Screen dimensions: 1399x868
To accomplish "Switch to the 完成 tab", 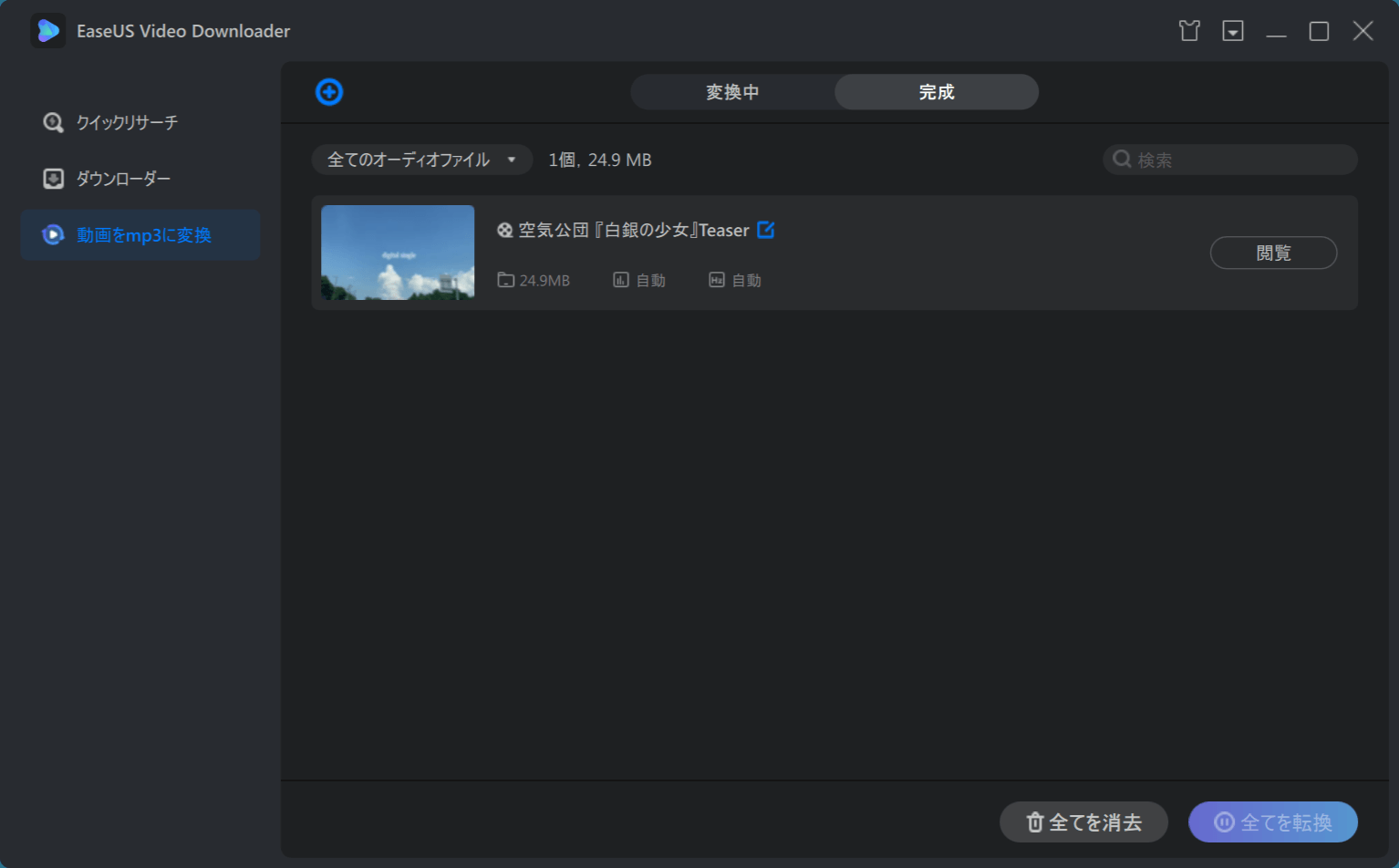I will coord(937,92).
